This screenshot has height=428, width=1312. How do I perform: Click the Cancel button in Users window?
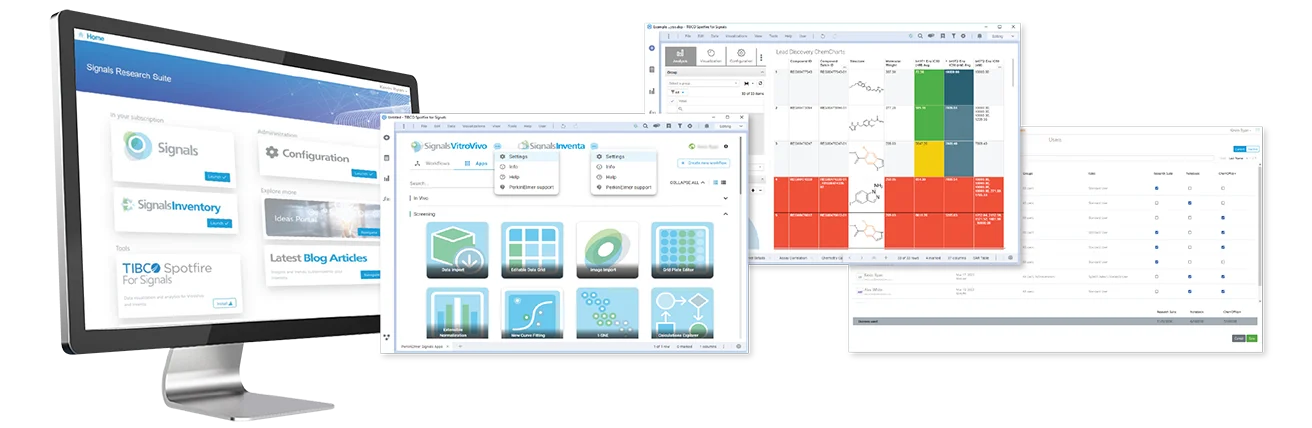coord(1238,339)
